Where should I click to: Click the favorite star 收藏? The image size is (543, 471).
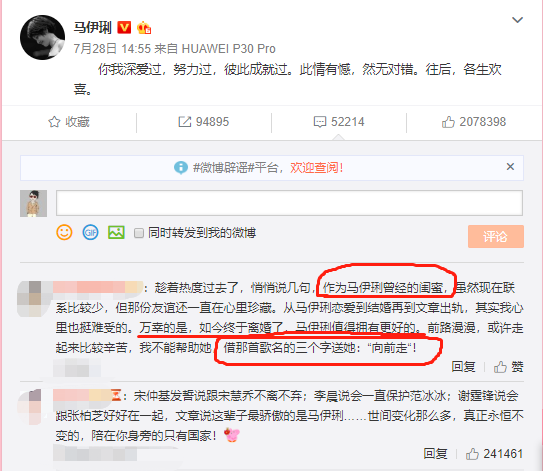point(69,122)
